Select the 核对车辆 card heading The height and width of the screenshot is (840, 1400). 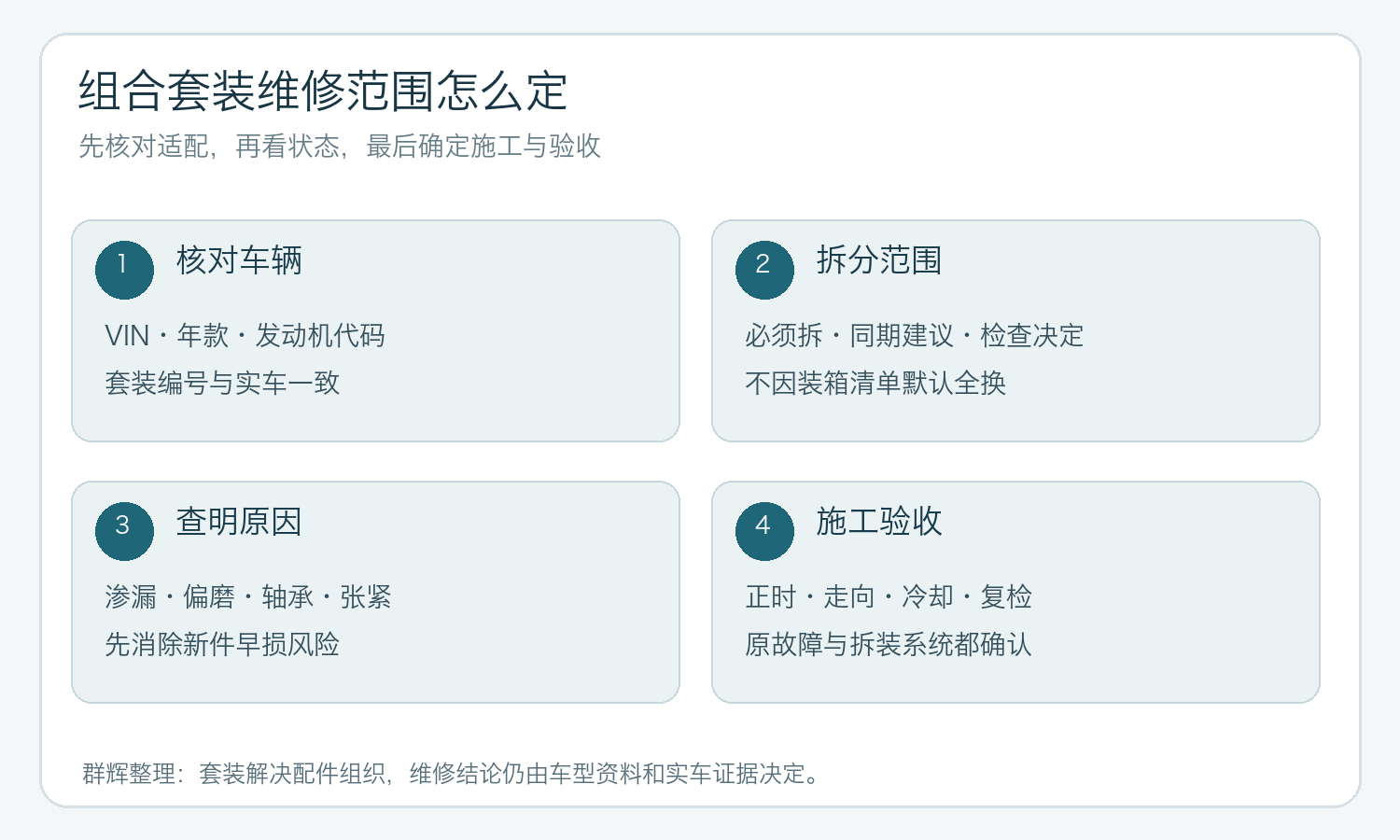(239, 260)
